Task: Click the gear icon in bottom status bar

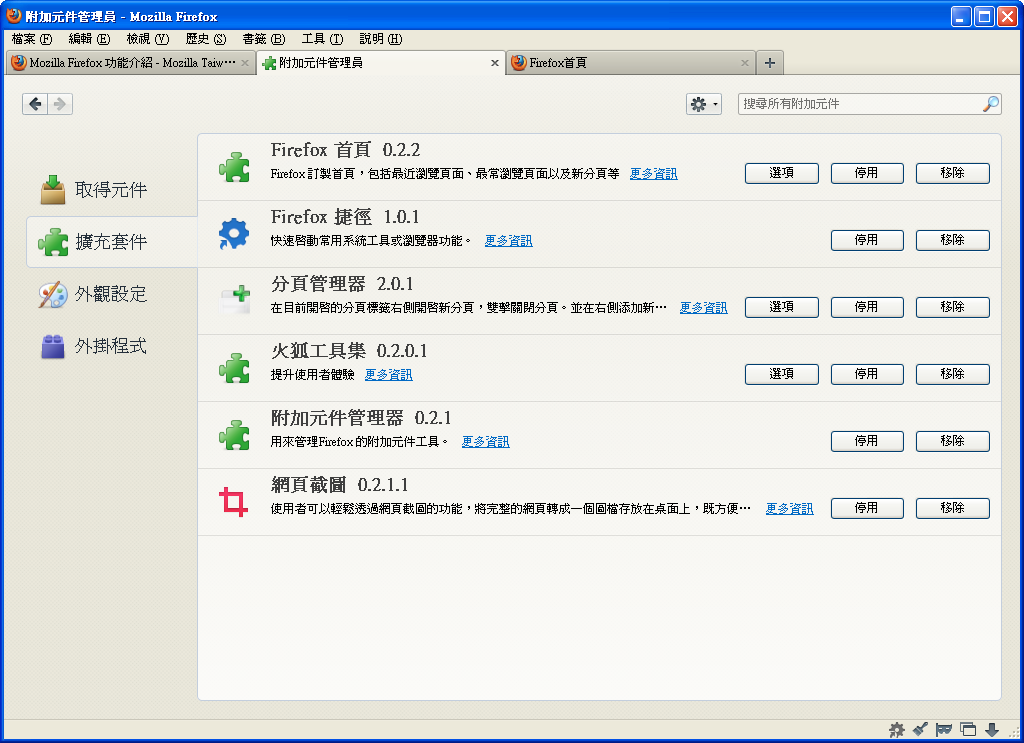Action: coord(897,730)
